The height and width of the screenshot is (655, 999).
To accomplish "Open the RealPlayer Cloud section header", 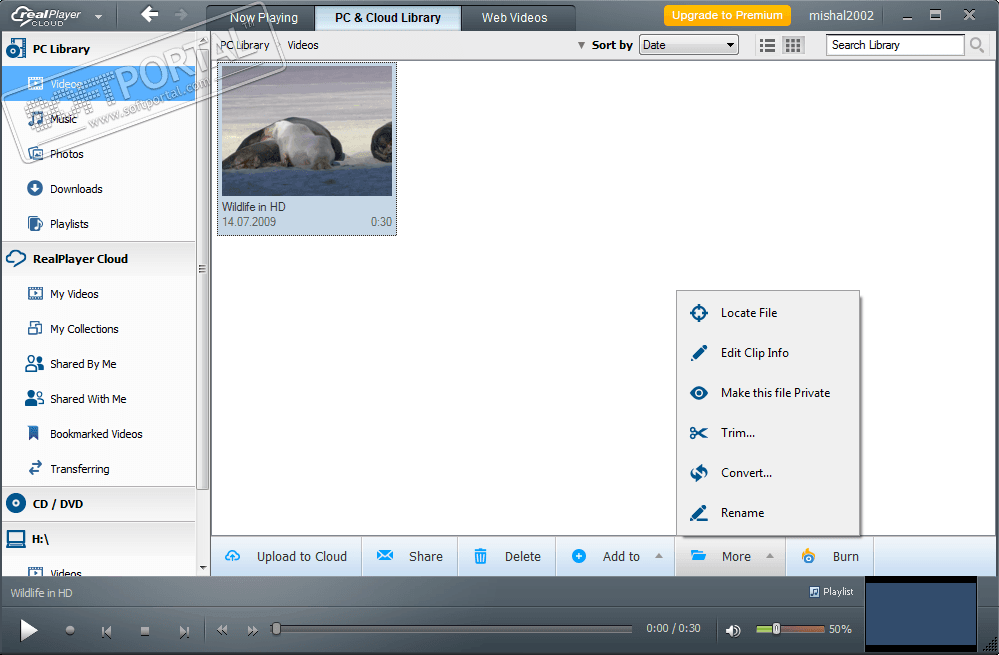I will [99, 259].
